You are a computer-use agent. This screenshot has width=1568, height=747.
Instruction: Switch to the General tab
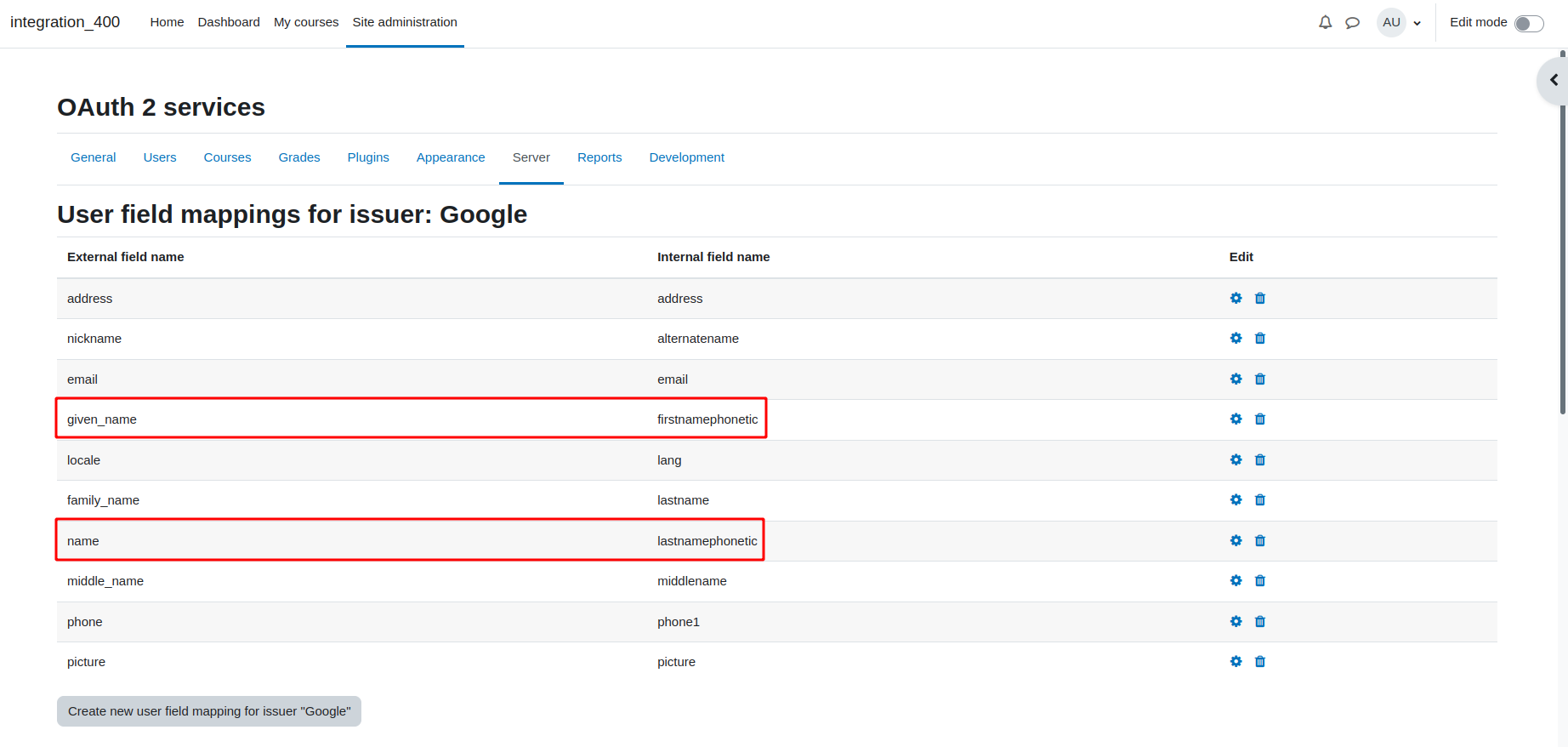coord(94,157)
